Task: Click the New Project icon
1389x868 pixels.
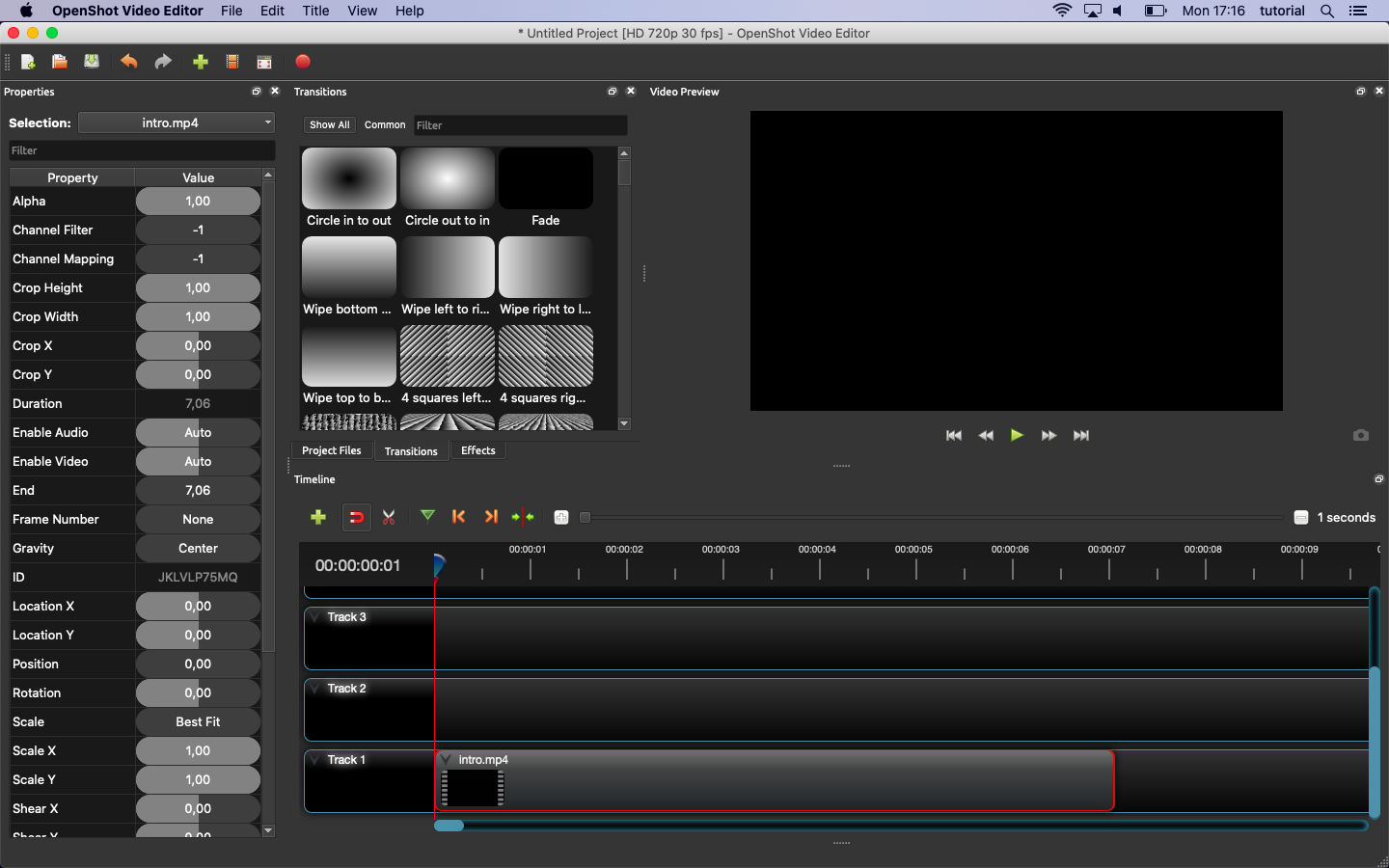Action: pos(28,62)
